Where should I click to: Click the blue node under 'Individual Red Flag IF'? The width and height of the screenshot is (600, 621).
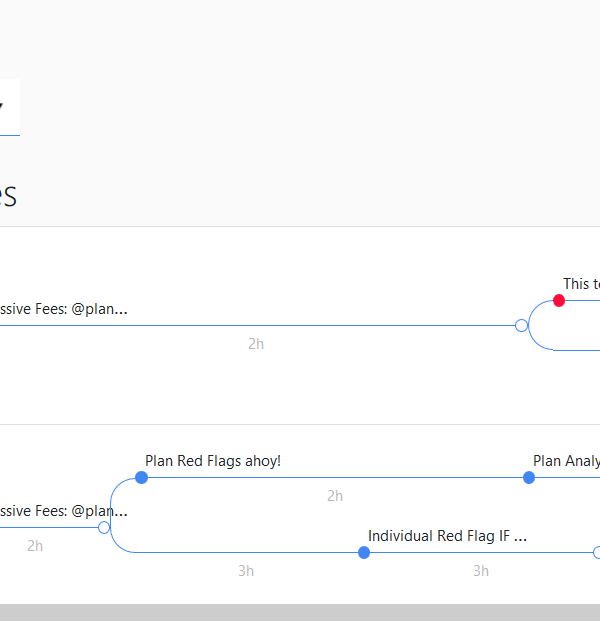tap(364, 552)
